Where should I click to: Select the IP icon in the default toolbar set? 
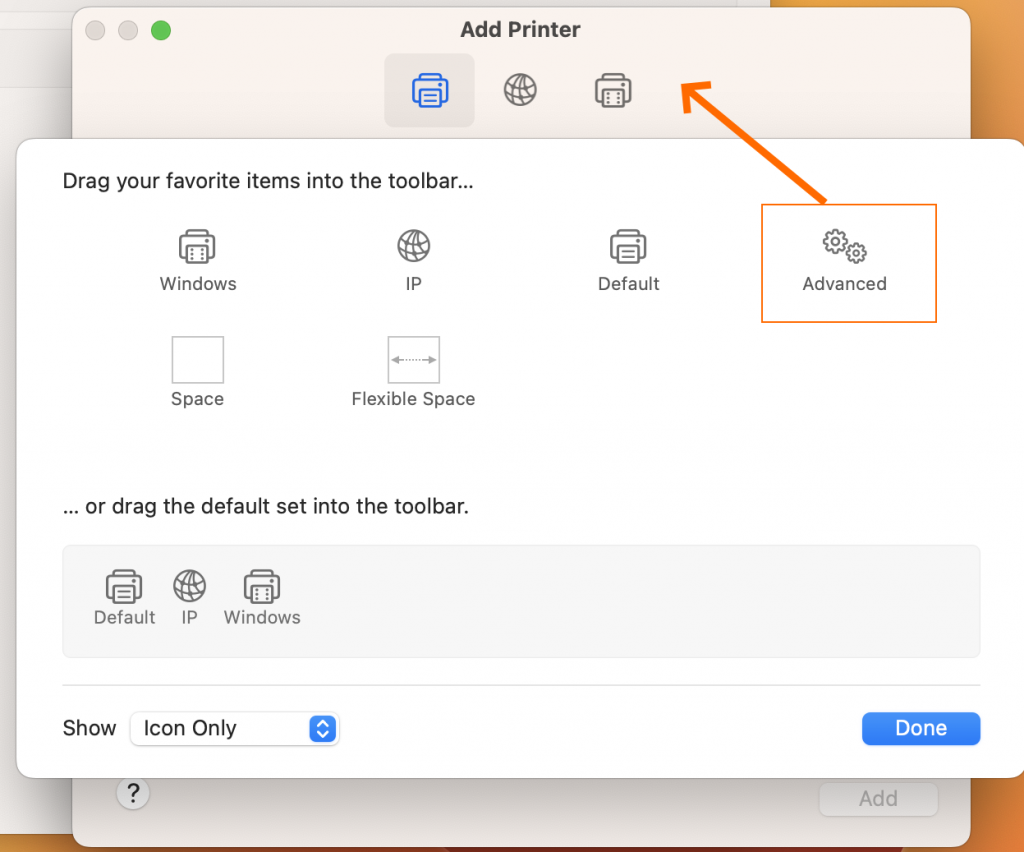(188, 586)
